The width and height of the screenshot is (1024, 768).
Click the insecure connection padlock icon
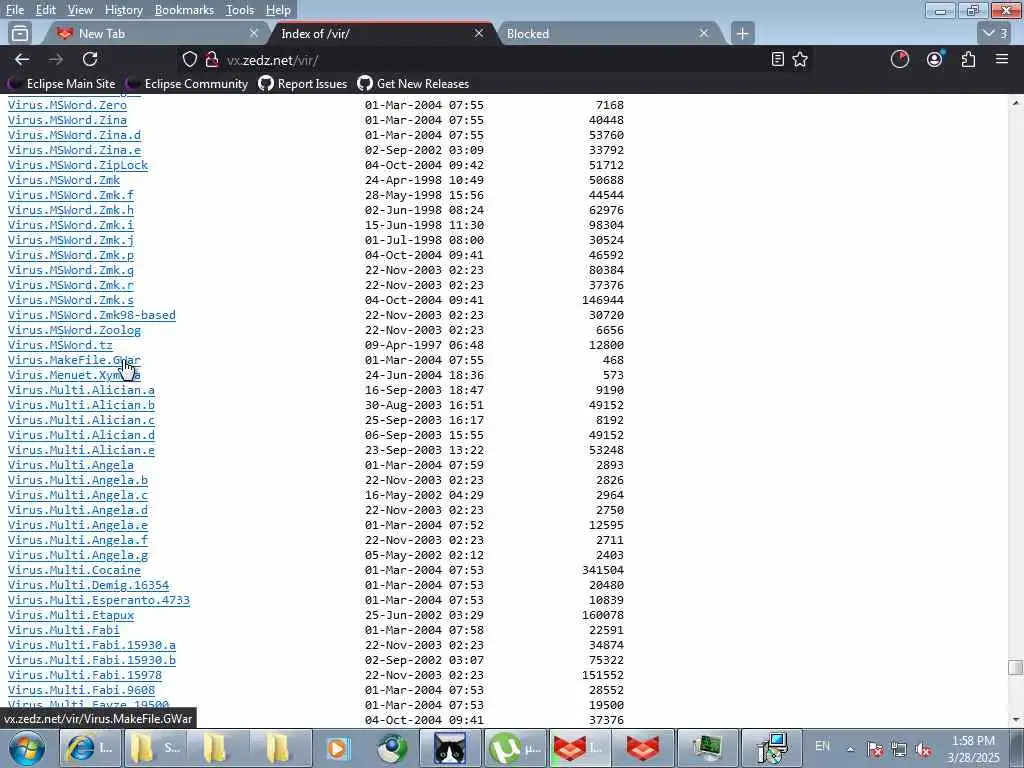point(212,59)
